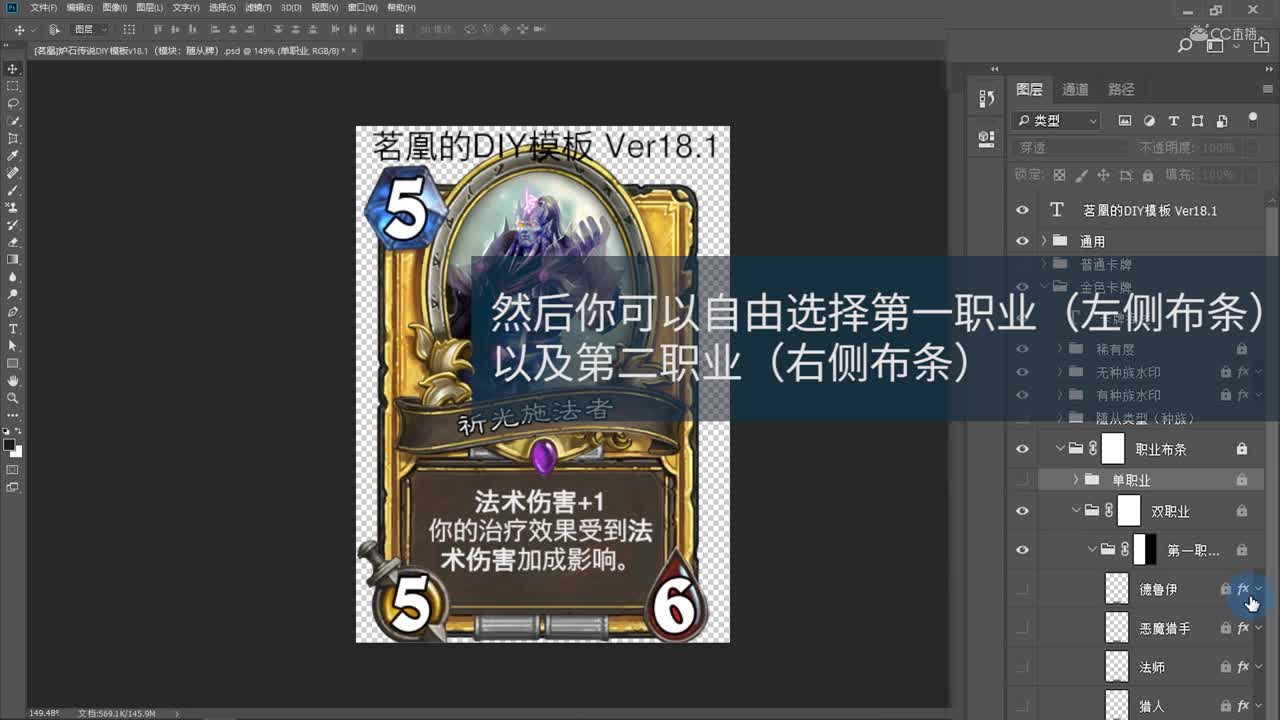Screen dimensions: 1280x720
Task: Open the 文件 menu
Action: [x=45, y=7]
